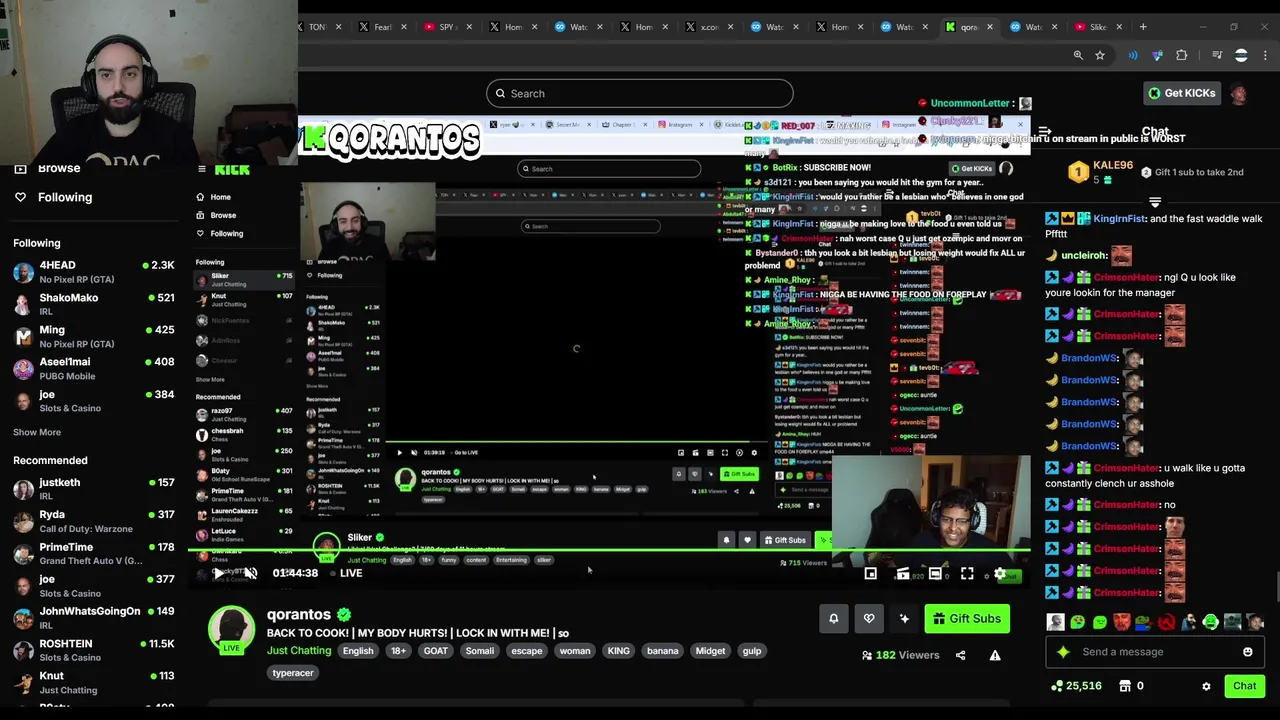This screenshot has height=720, width=1280.
Task: Open the justketh recommended channel
Action: (94, 489)
